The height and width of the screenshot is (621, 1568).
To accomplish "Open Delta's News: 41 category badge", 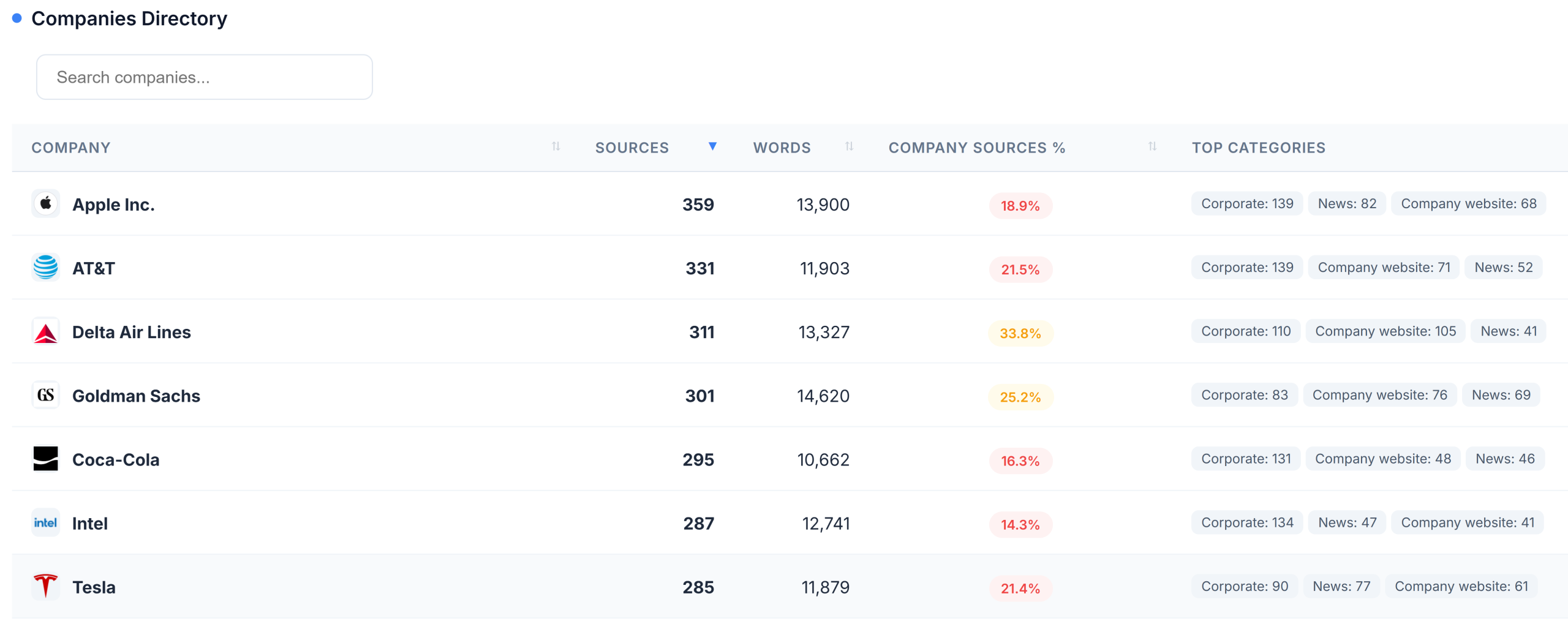I will pos(1509,331).
